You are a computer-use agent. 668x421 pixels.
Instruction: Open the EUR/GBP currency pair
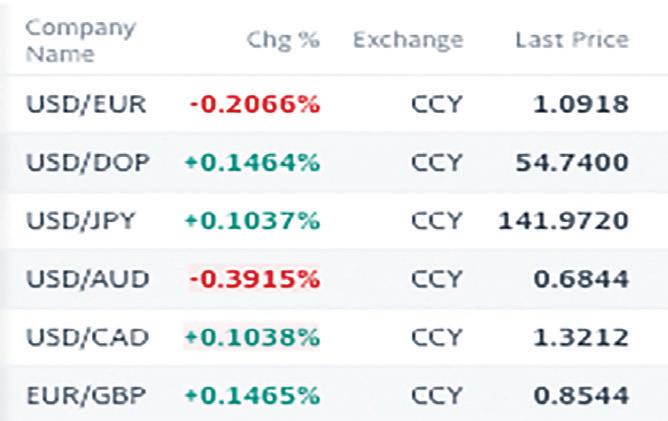(84, 393)
